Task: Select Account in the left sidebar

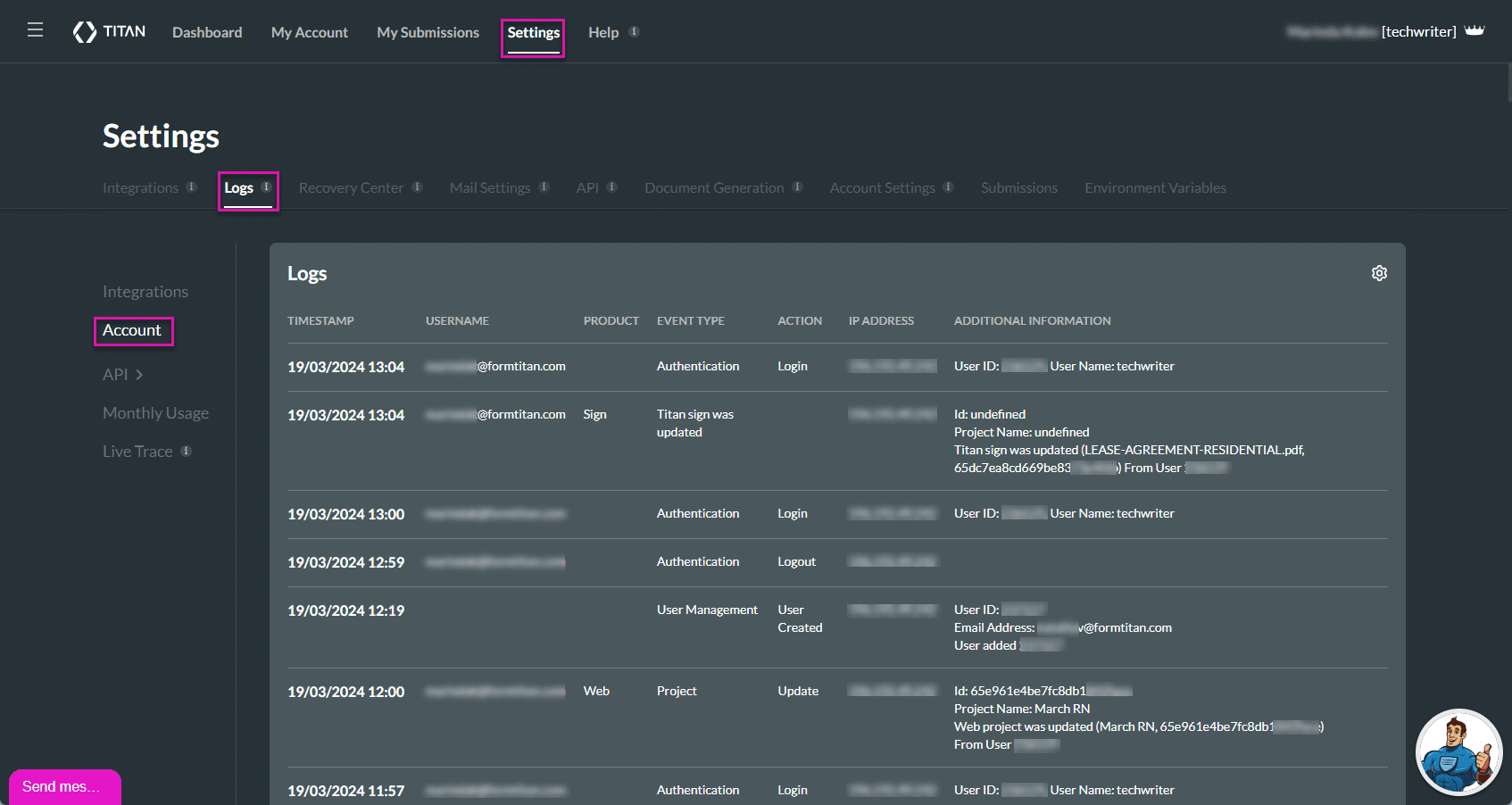Action: point(133,330)
